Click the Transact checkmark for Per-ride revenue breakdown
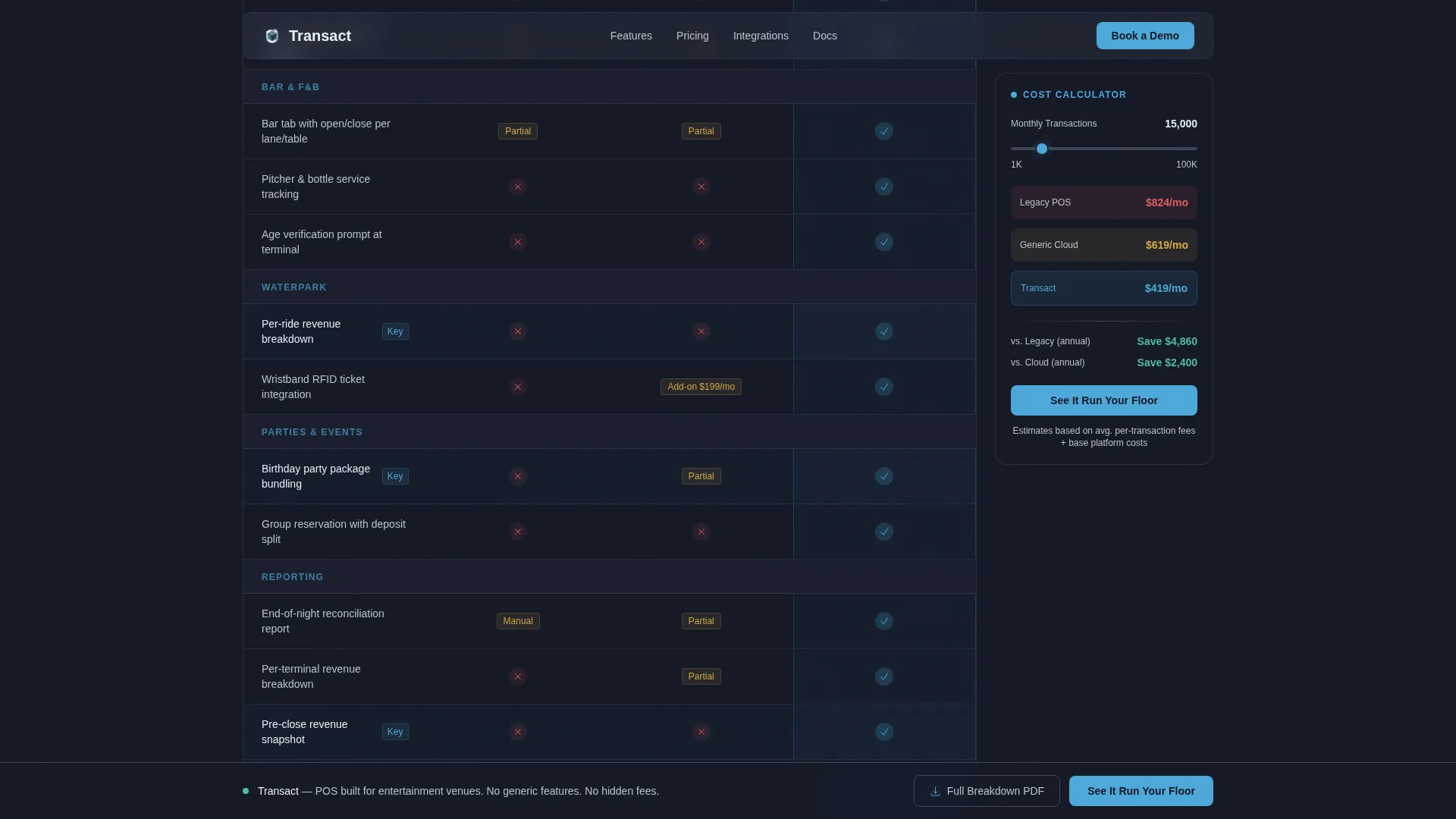1456x819 pixels. tap(884, 331)
